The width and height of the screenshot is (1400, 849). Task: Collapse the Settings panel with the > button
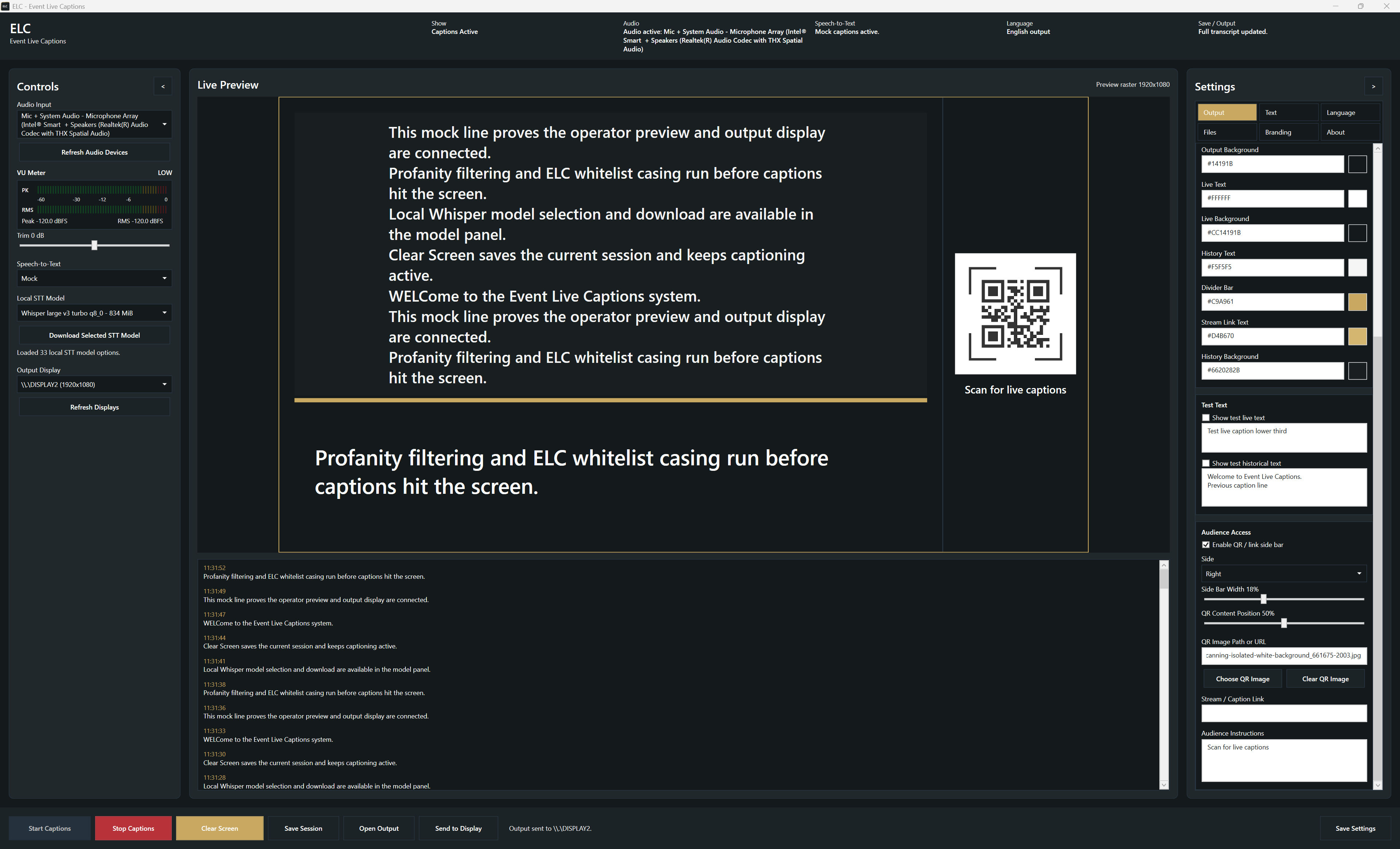1373,86
